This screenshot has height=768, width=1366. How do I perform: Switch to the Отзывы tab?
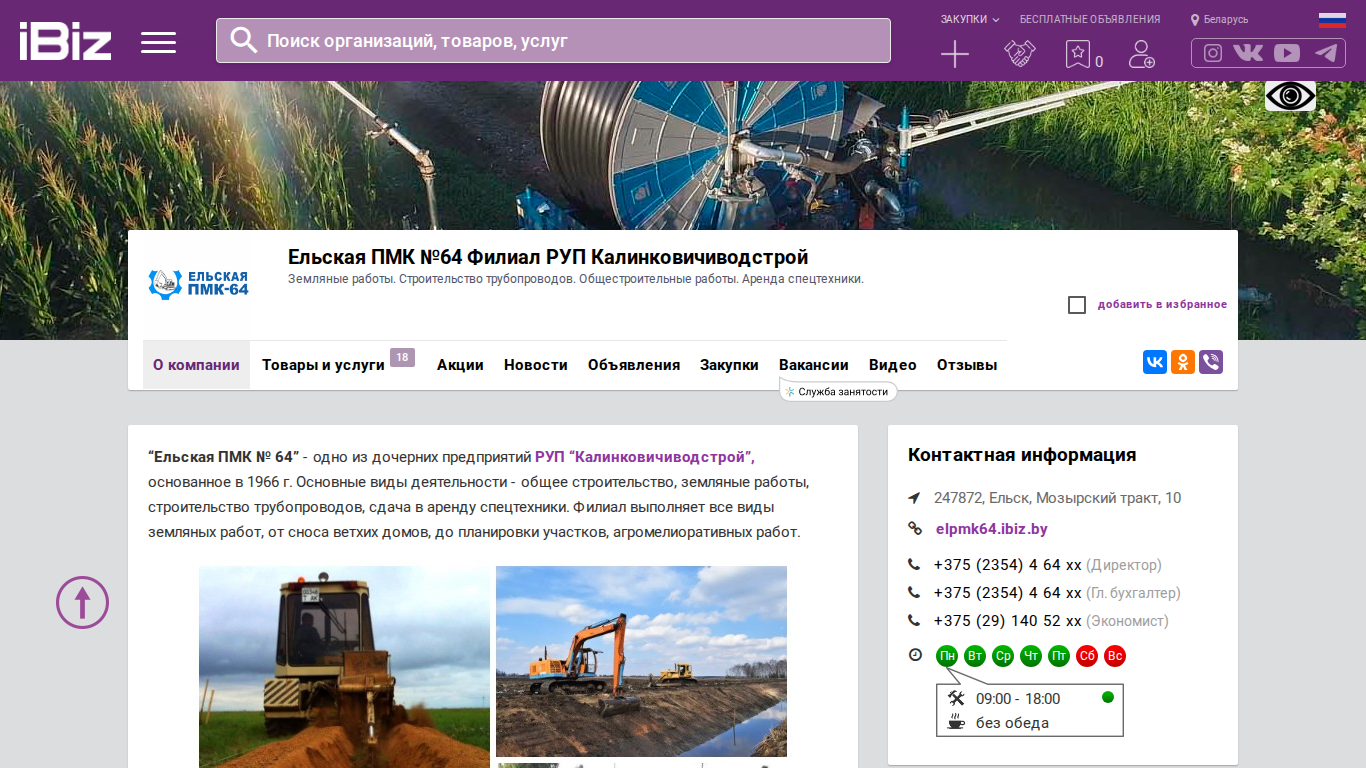967,365
